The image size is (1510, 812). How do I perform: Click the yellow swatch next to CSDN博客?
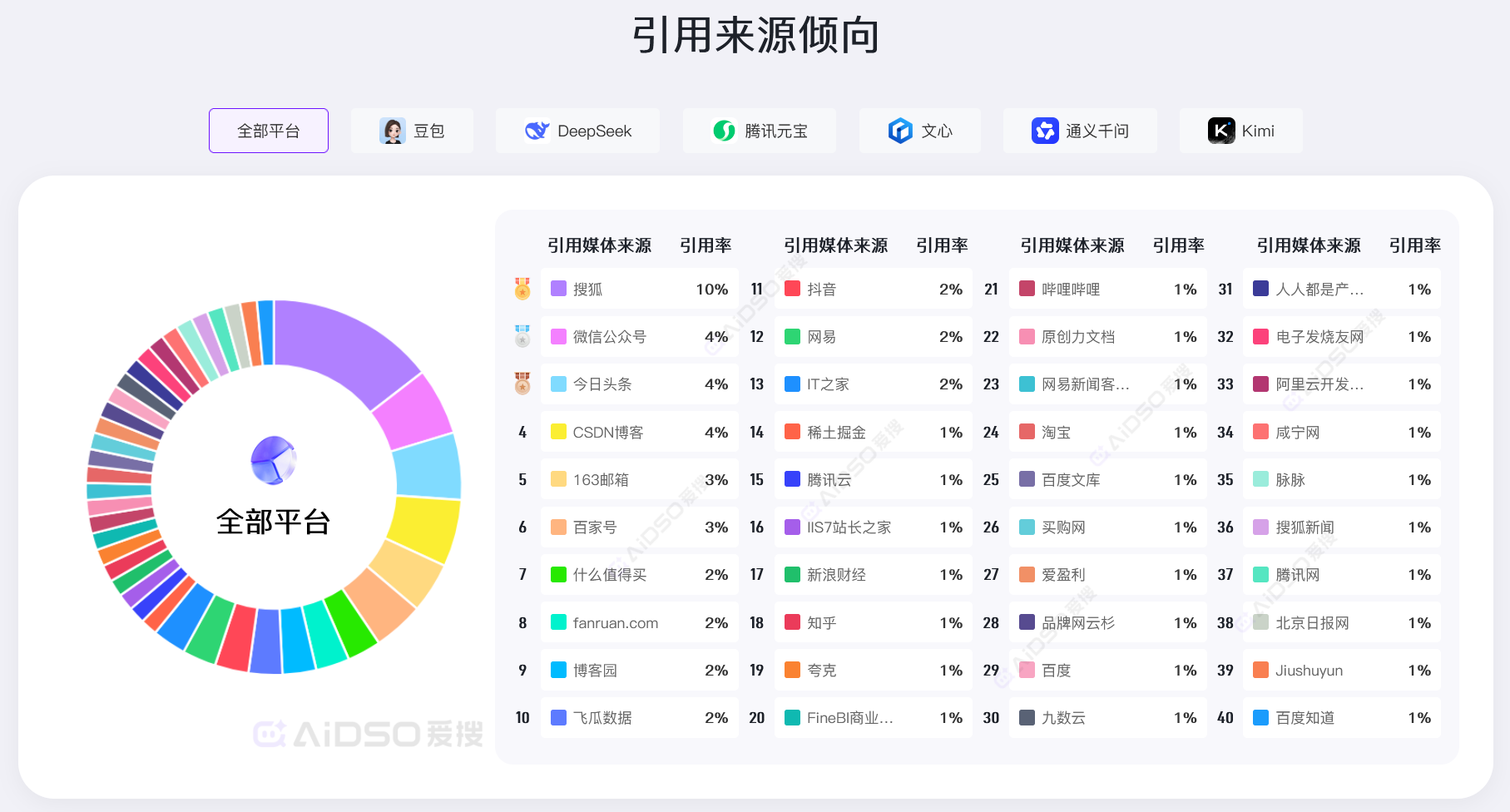pyautogui.click(x=558, y=432)
